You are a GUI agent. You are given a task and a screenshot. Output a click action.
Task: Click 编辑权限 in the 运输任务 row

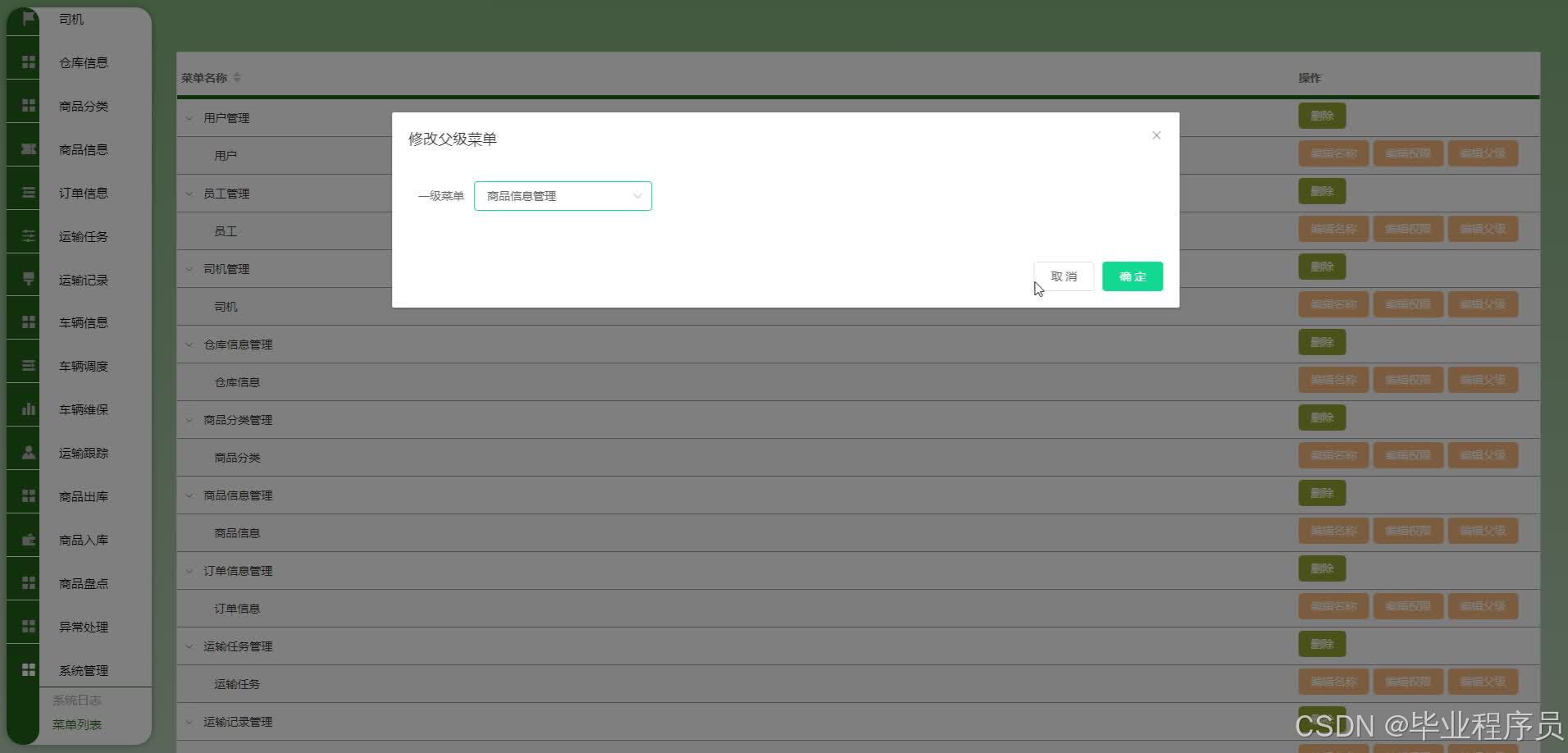(x=1408, y=682)
